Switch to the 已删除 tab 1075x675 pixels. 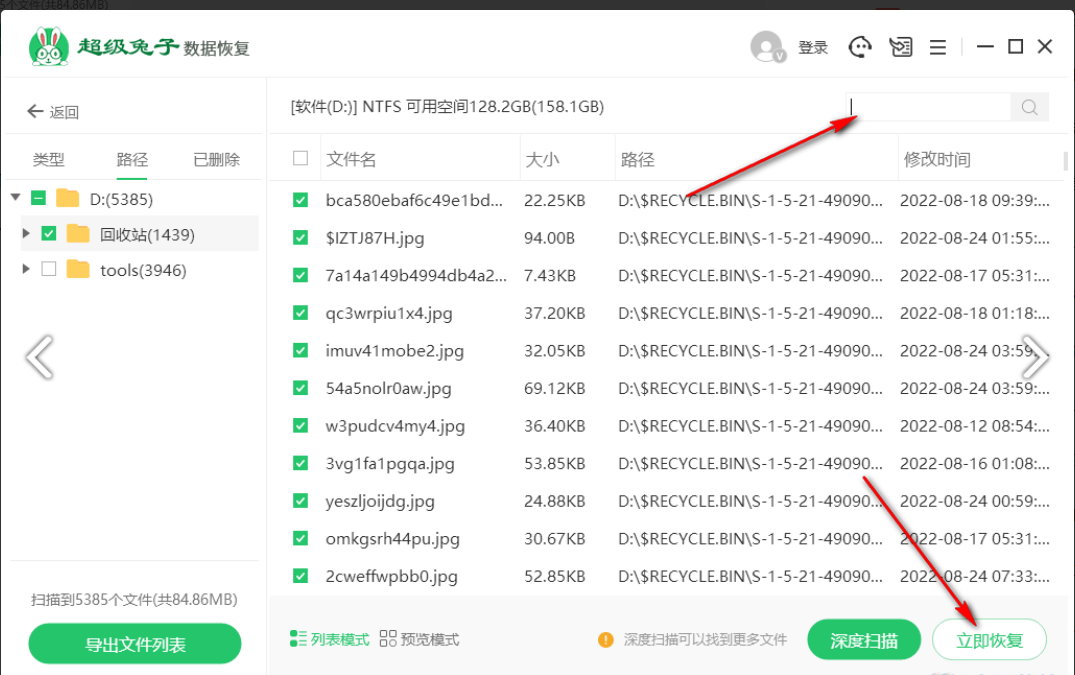[x=217, y=160]
